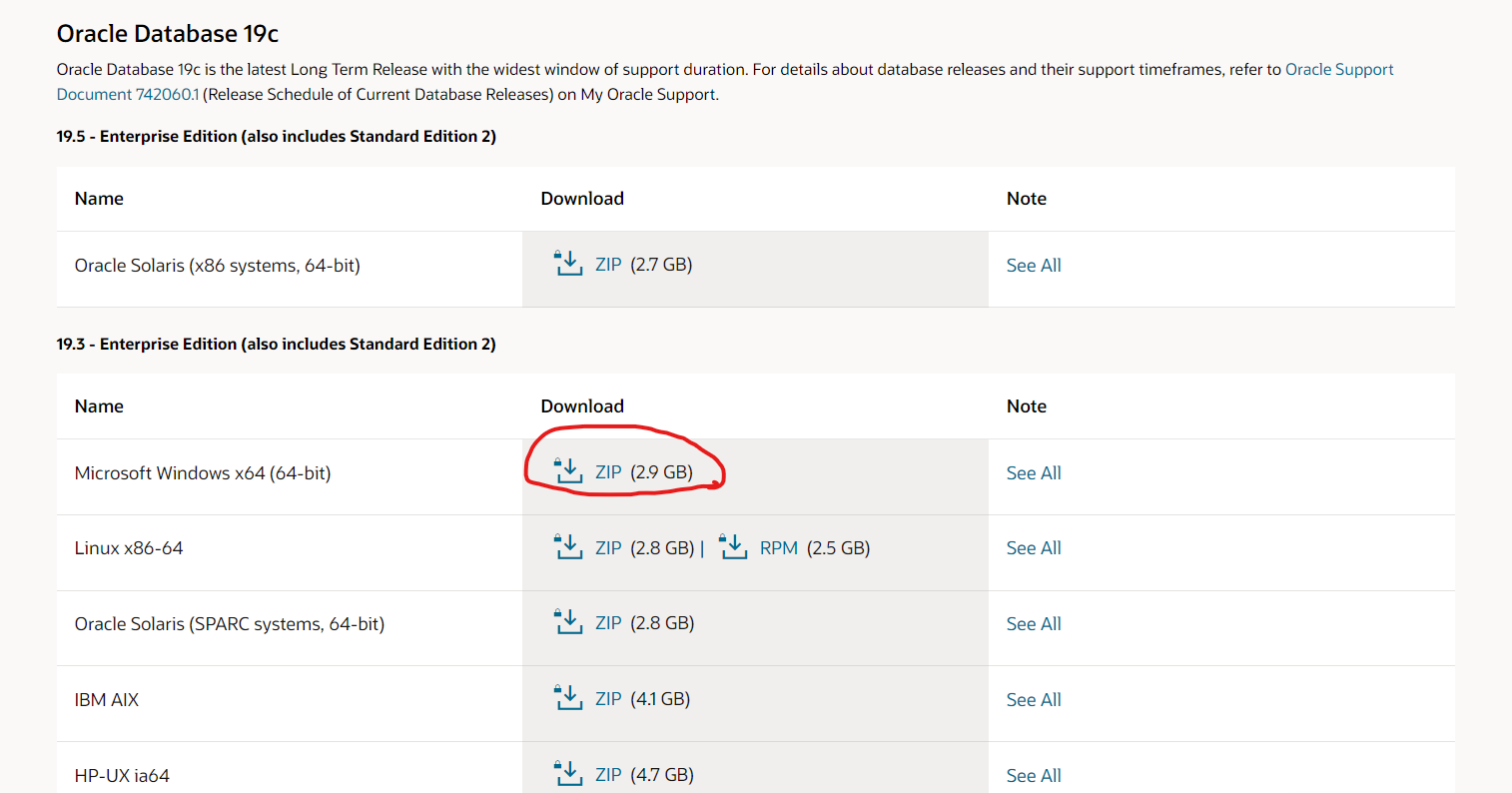Click the 19.5 Enterprise Edition section title
The width and height of the screenshot is (1512, 793).
277,137
